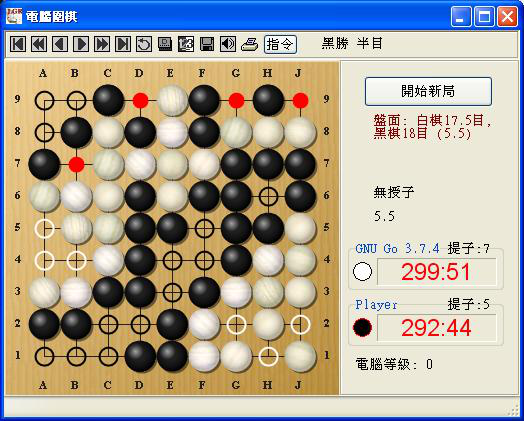Step back one move

(60, 44)
